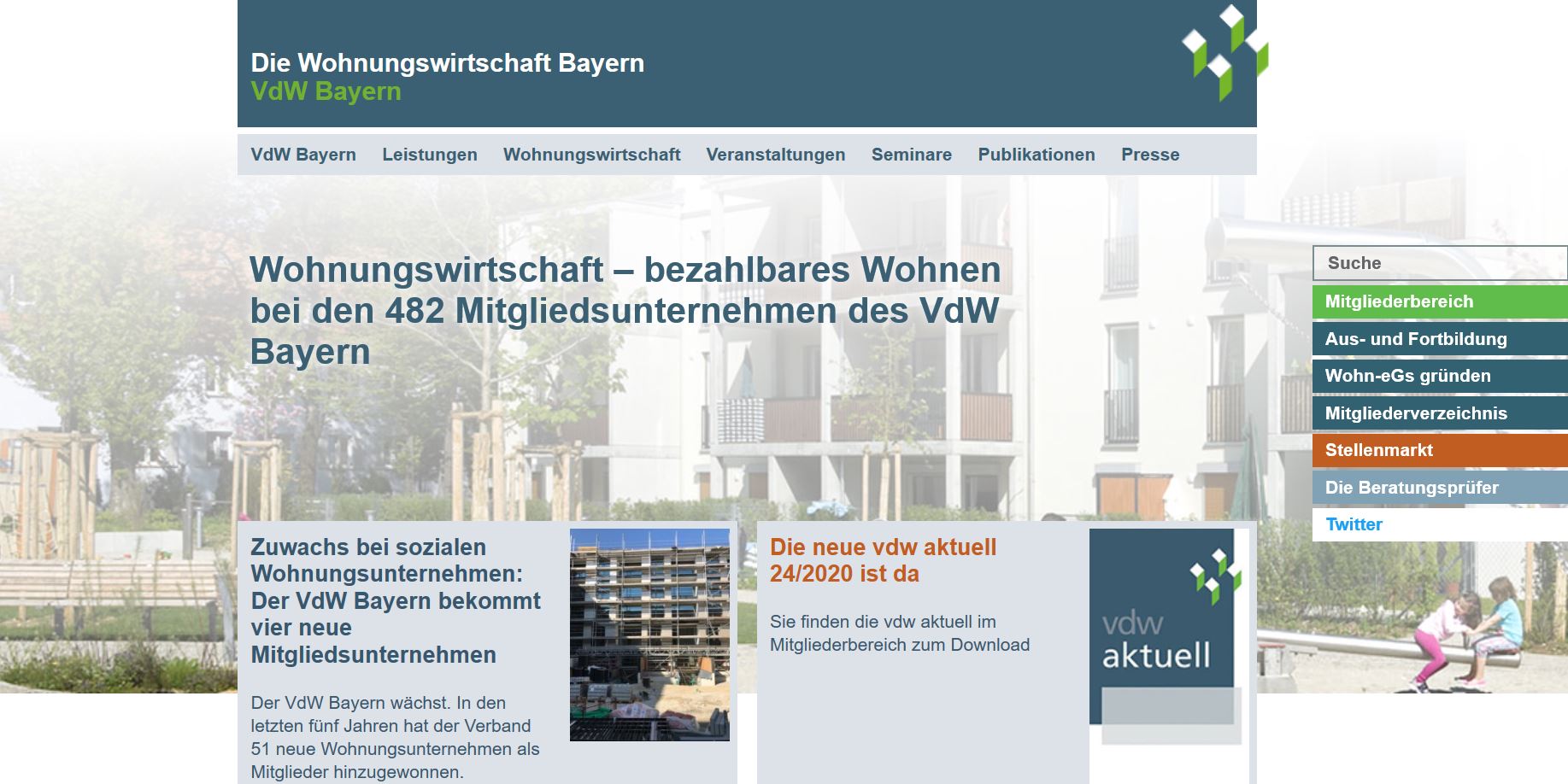
Task: Open the Wohnungswirtschaft menu item
Action: pos(591,155)
